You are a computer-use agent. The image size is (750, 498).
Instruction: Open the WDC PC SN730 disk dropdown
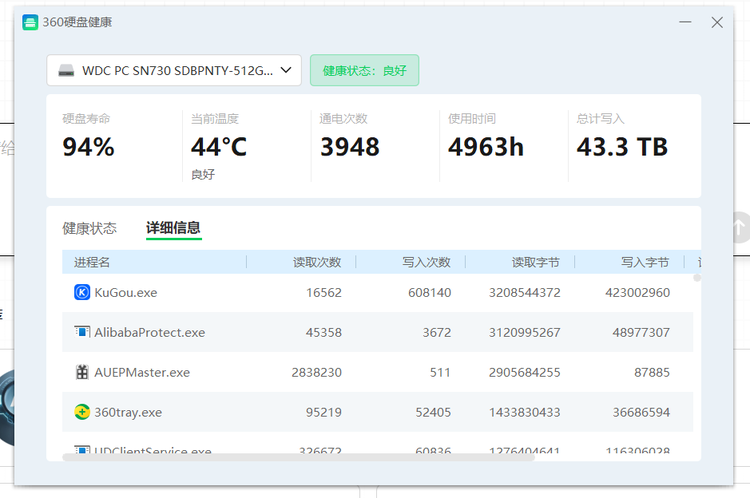tap(174, 71)
